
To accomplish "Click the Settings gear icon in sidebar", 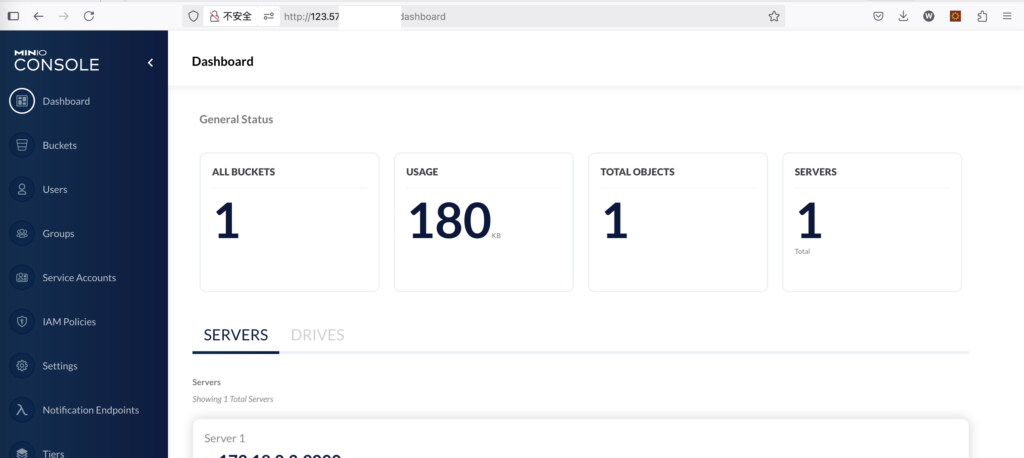I will pyautogui.click(x=22, y=366).
